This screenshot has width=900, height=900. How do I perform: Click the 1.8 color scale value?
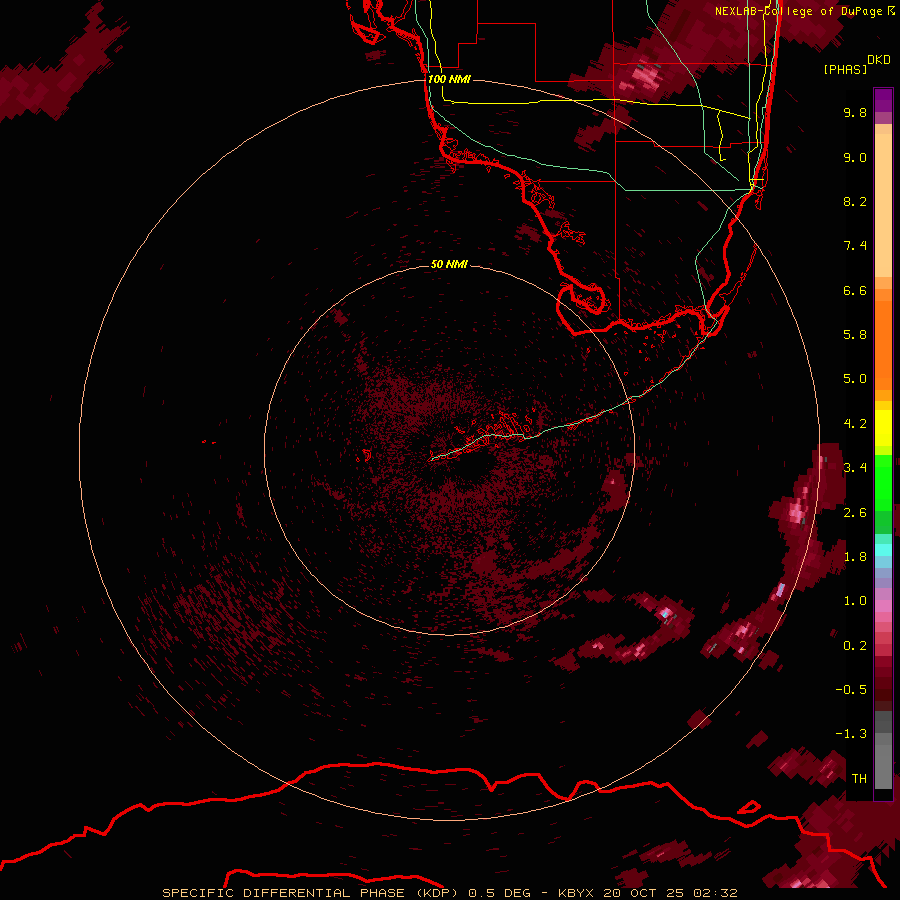(x=855, y=557)
